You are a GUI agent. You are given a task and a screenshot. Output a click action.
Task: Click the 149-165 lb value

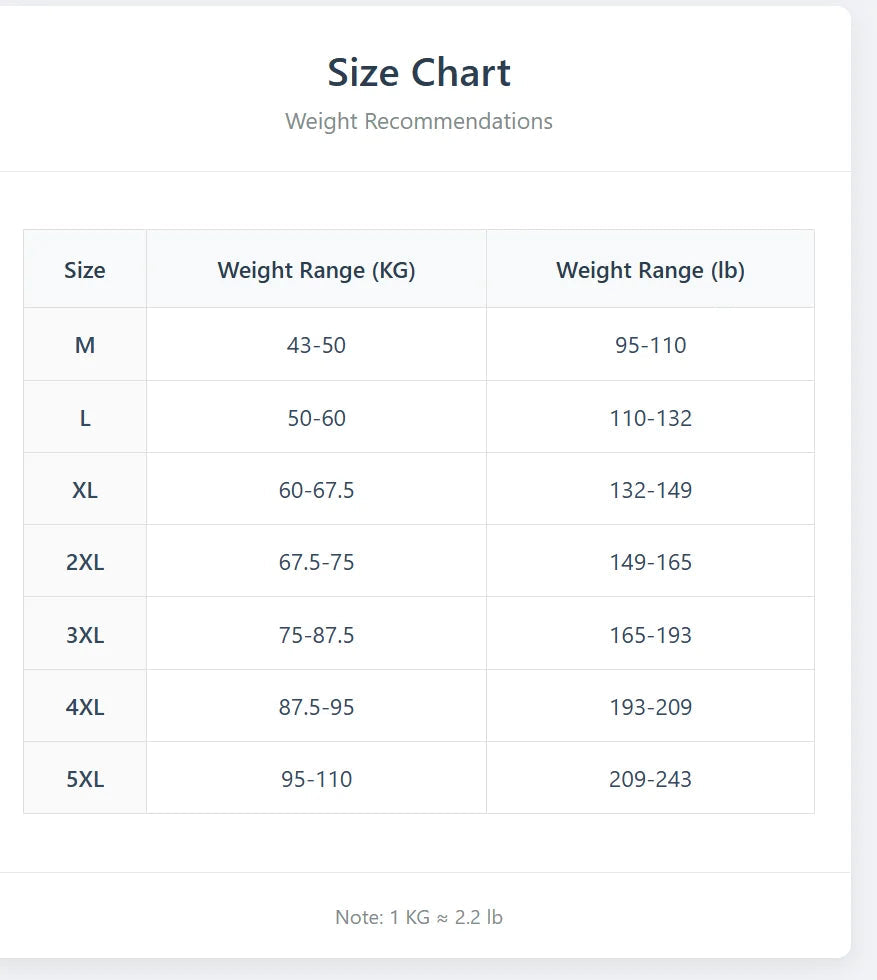(650, 562)
